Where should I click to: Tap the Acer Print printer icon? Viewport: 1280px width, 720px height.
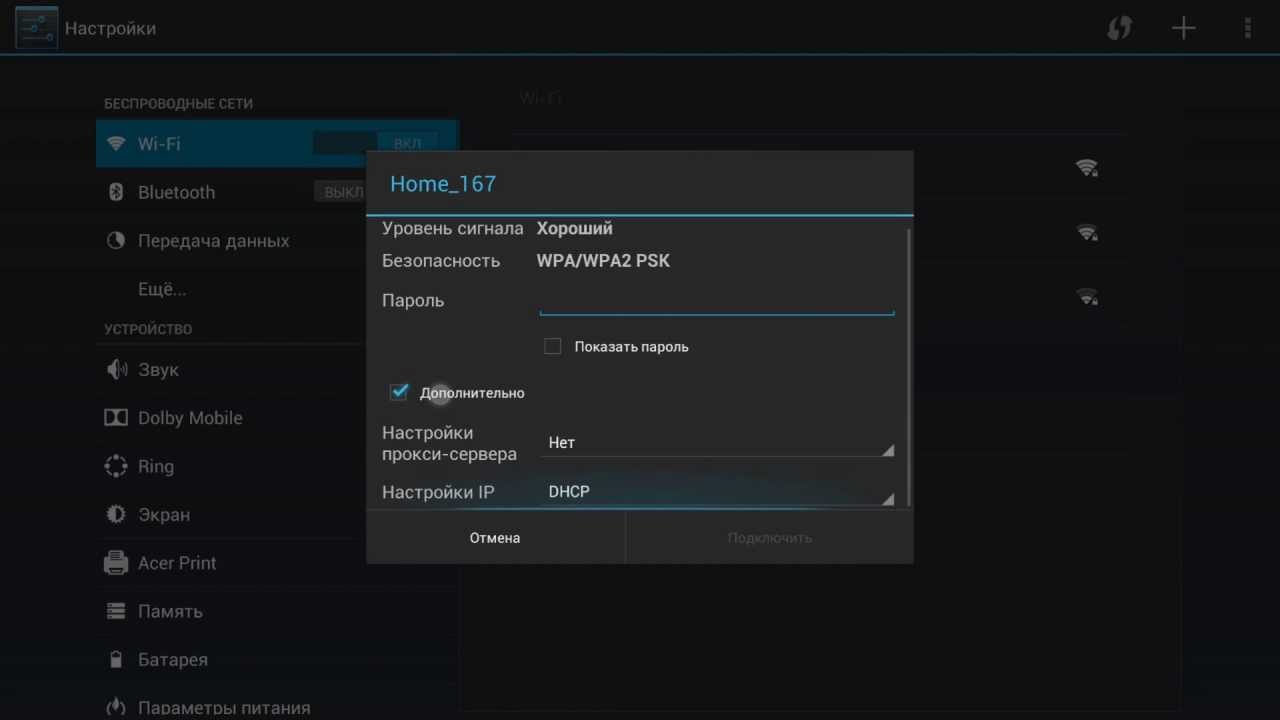116,562
